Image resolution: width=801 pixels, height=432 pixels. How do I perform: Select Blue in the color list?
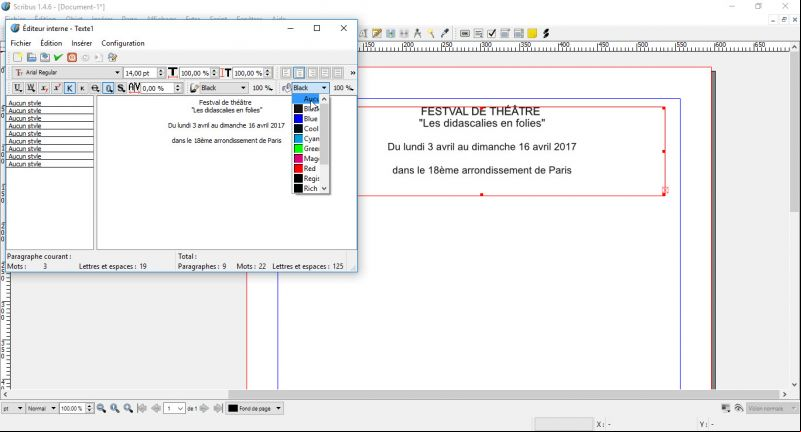[306, 118]
